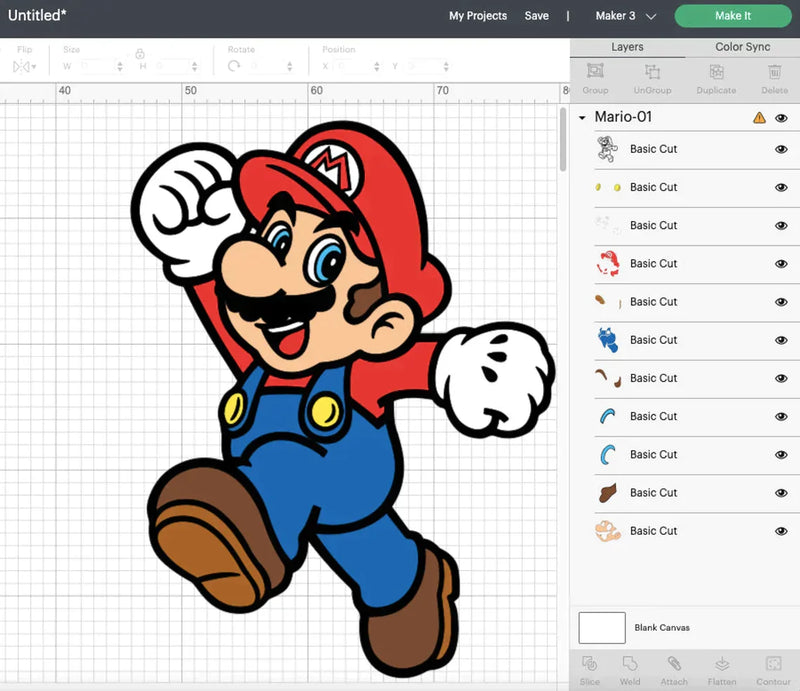Viewport: 800px width, 691px height.
Task: Click the canvas vertical scrollbar
Action: pyautogui.click(x=563, y=139)
